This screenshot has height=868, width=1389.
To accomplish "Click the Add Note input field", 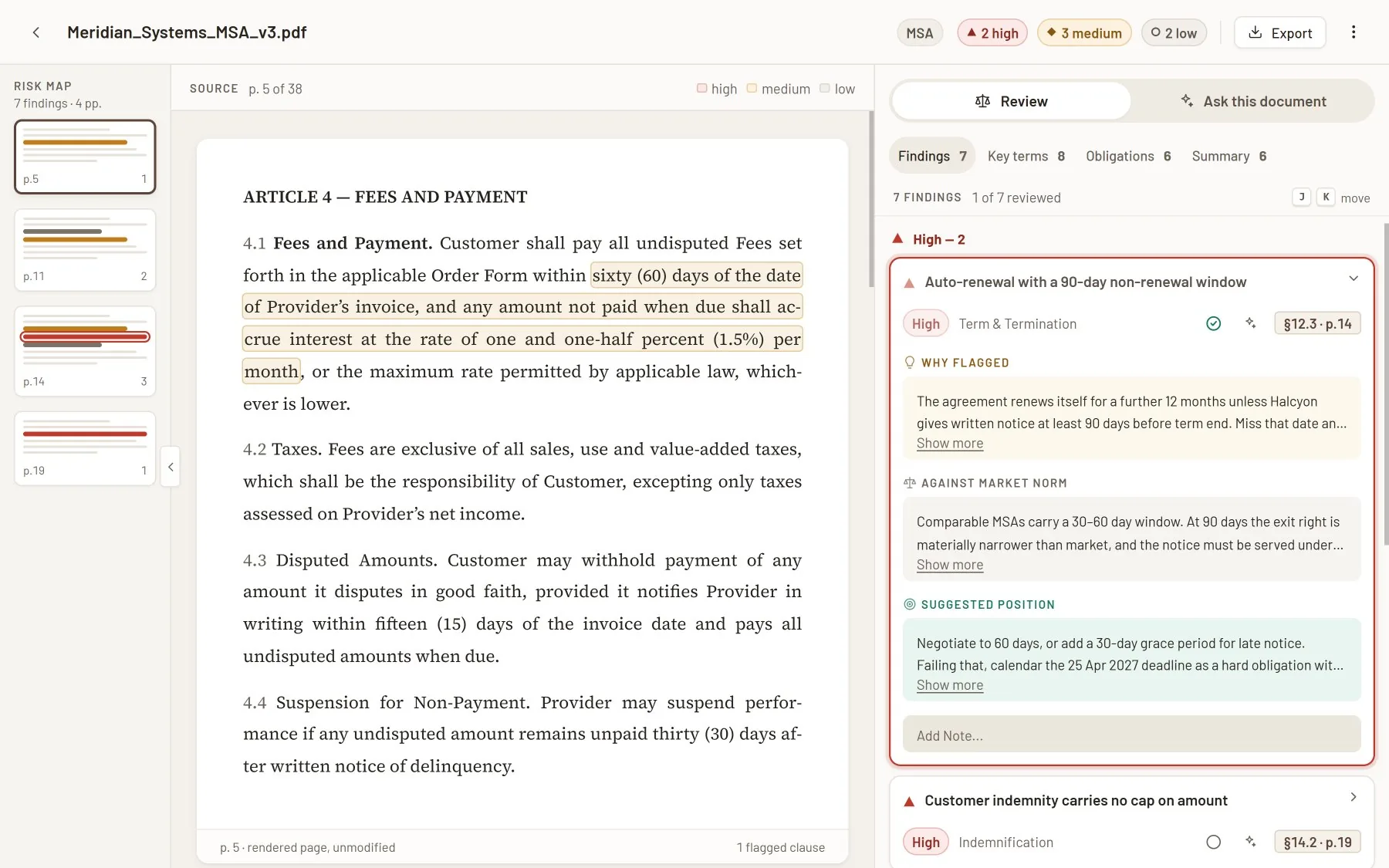I will tap(1131, 735).
